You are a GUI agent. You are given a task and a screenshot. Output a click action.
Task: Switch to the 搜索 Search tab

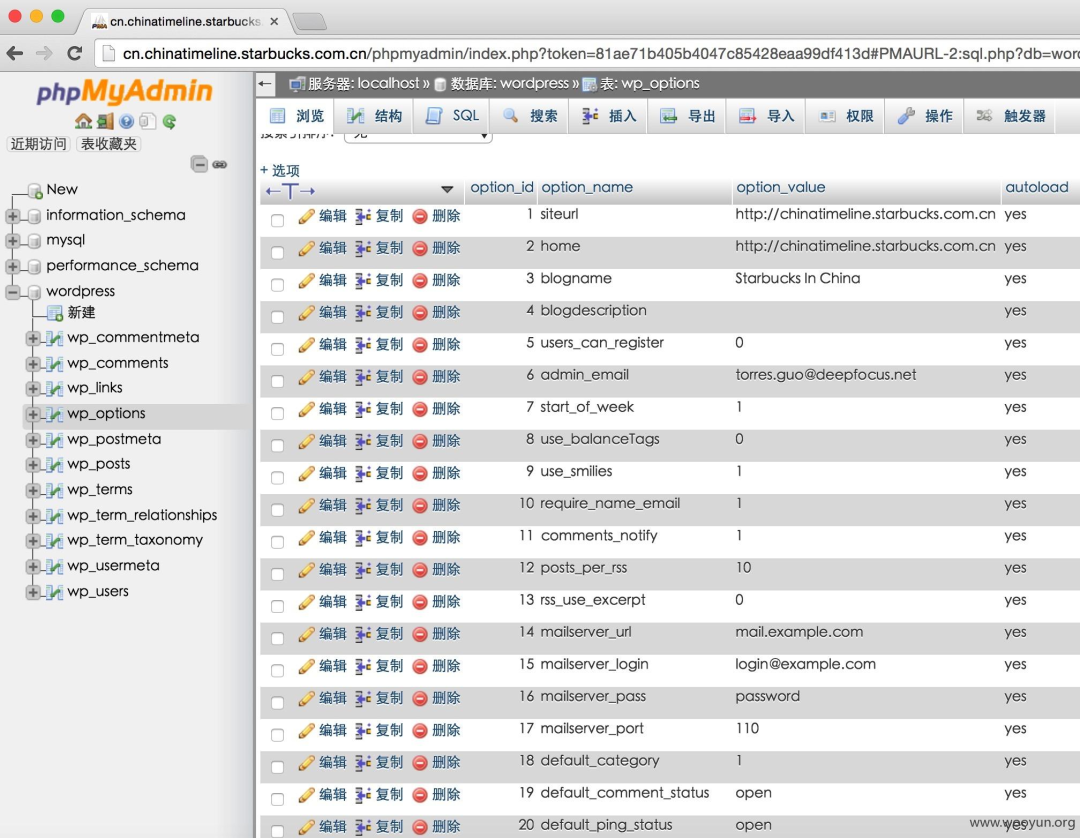click(x=530, y=116)
